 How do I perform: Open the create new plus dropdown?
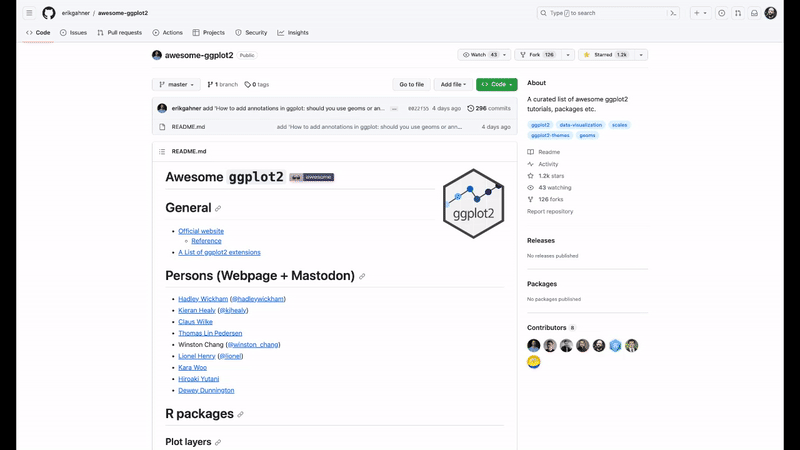click(700, 13)
